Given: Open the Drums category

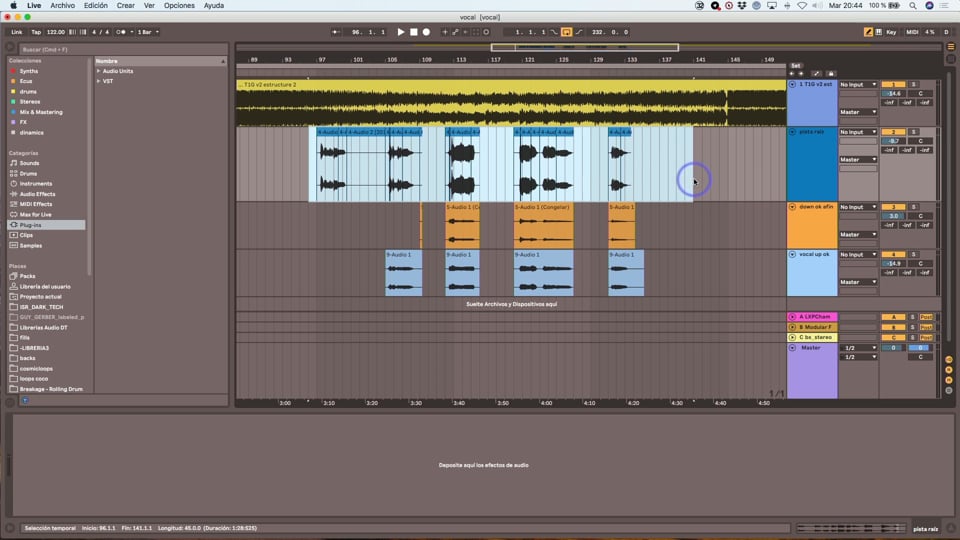Looking at the screenshot, I should pos(28,173).
